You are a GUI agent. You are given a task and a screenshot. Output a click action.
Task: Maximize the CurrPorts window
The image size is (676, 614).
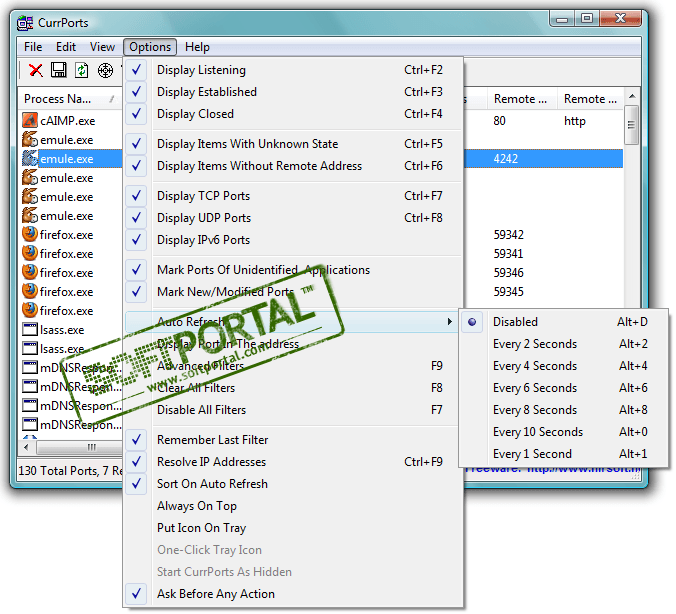pos(587,19)
